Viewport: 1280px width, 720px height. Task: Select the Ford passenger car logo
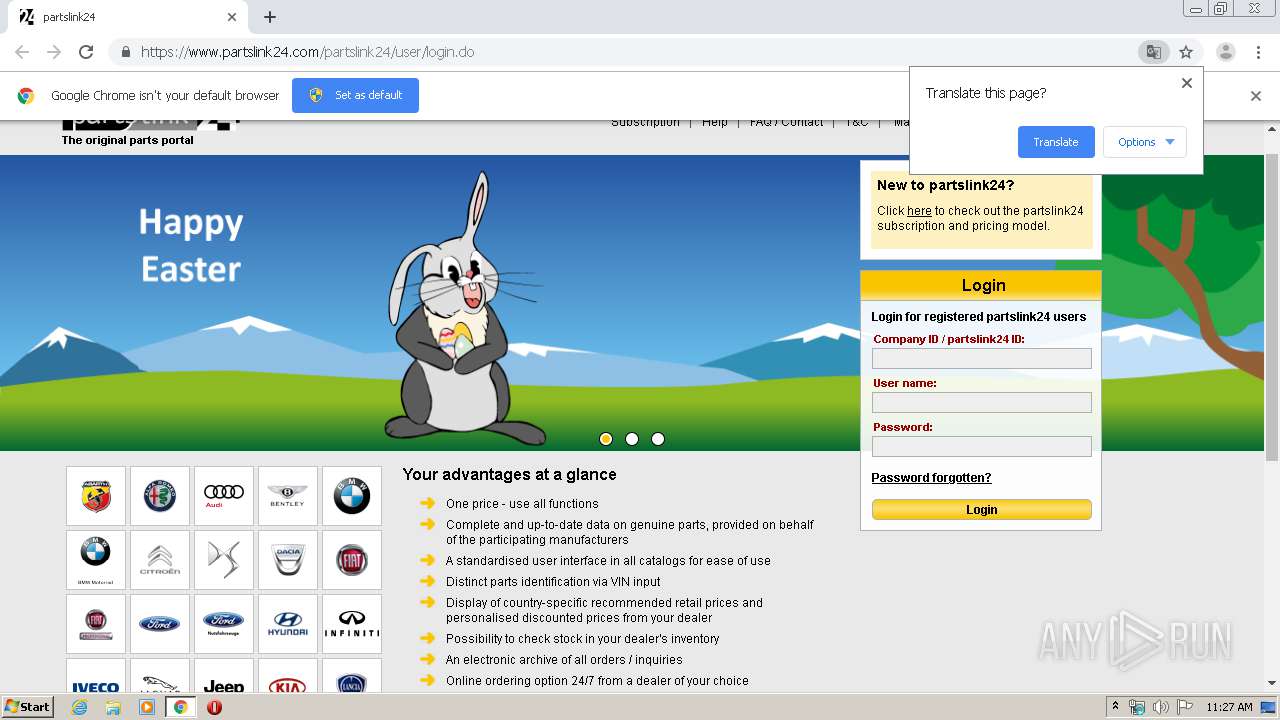(160, 624)
